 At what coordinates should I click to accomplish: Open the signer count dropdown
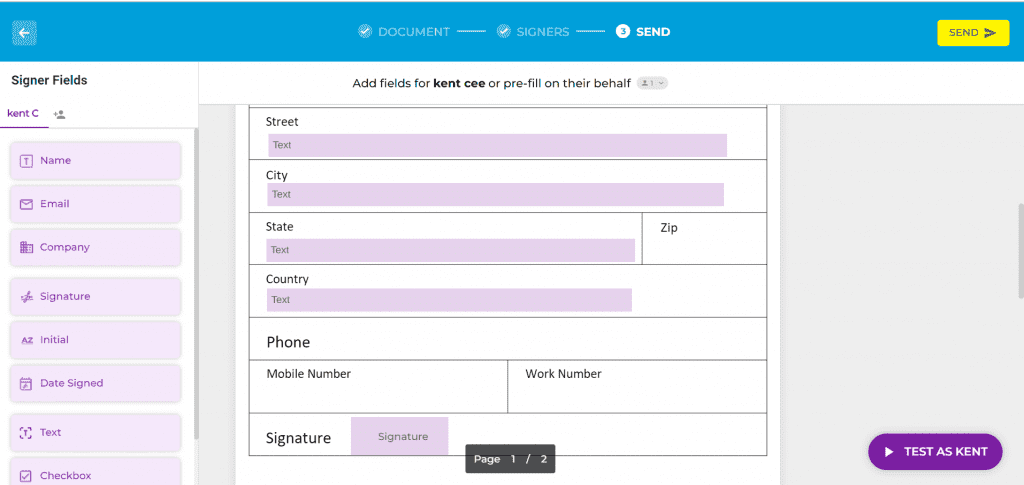(x=652, y=83)
